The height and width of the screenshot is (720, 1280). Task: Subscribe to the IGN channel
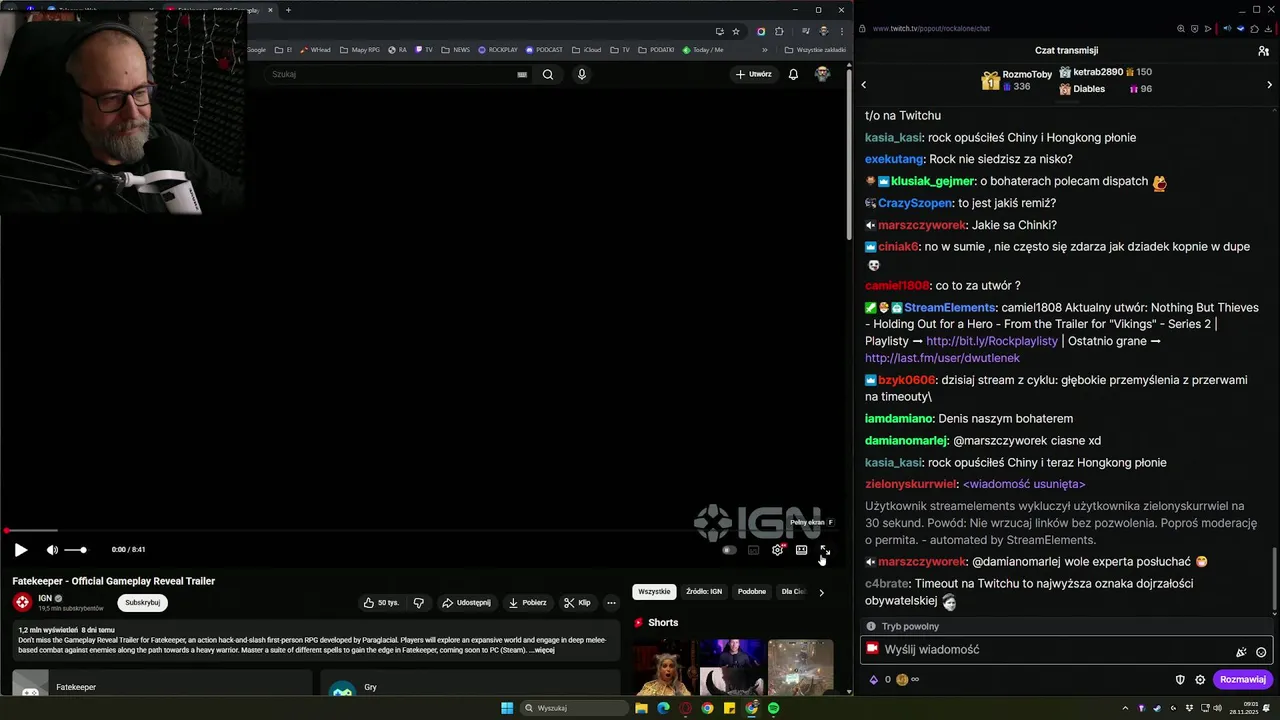pos(142,603)
